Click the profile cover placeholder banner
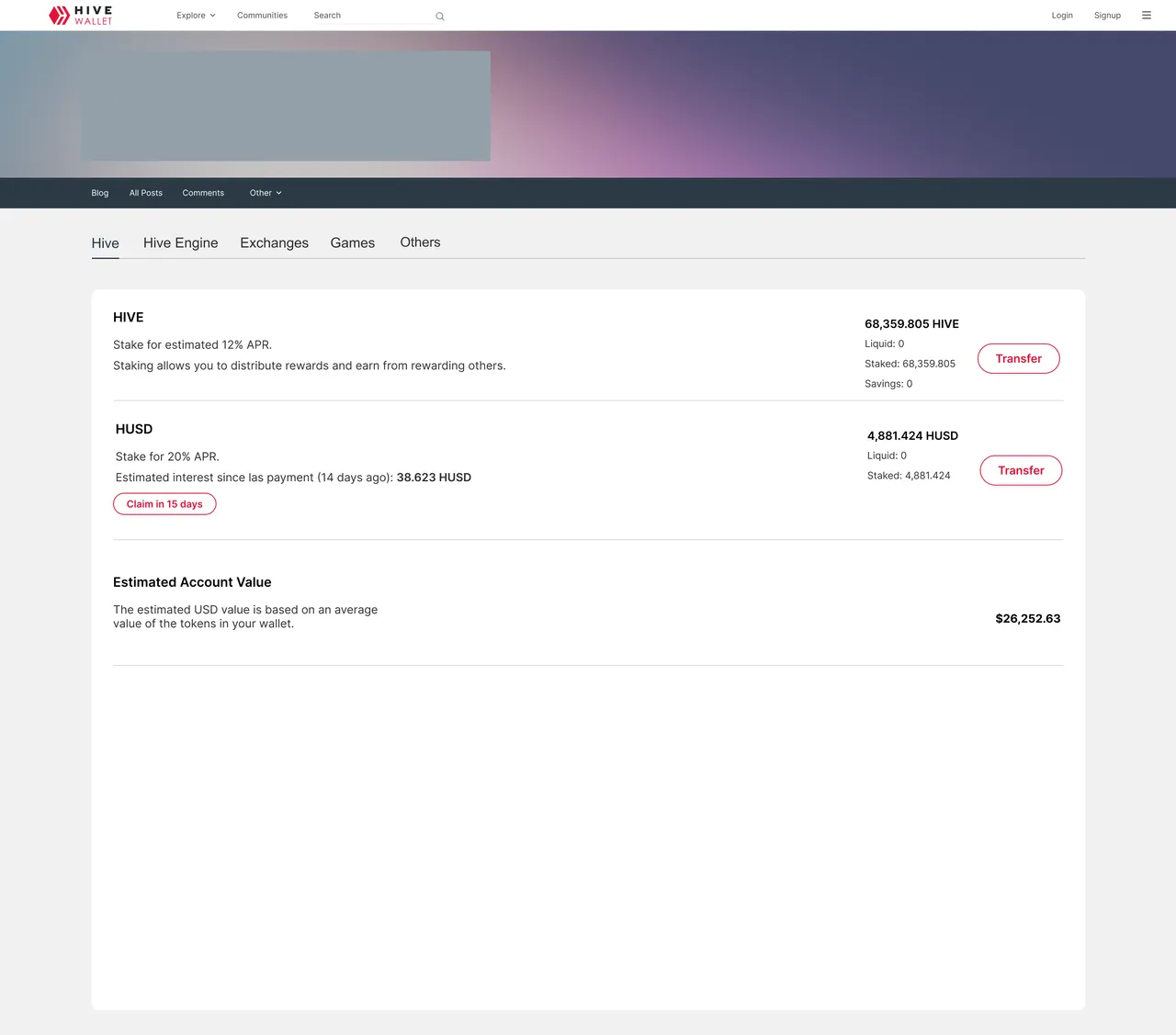This screenshot has width=1176, height=1035. (286, 106)
